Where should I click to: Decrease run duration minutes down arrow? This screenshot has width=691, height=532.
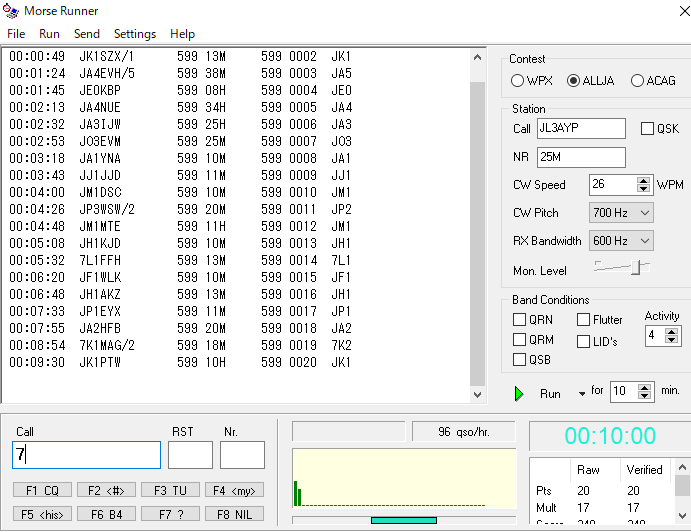[644, 395]
